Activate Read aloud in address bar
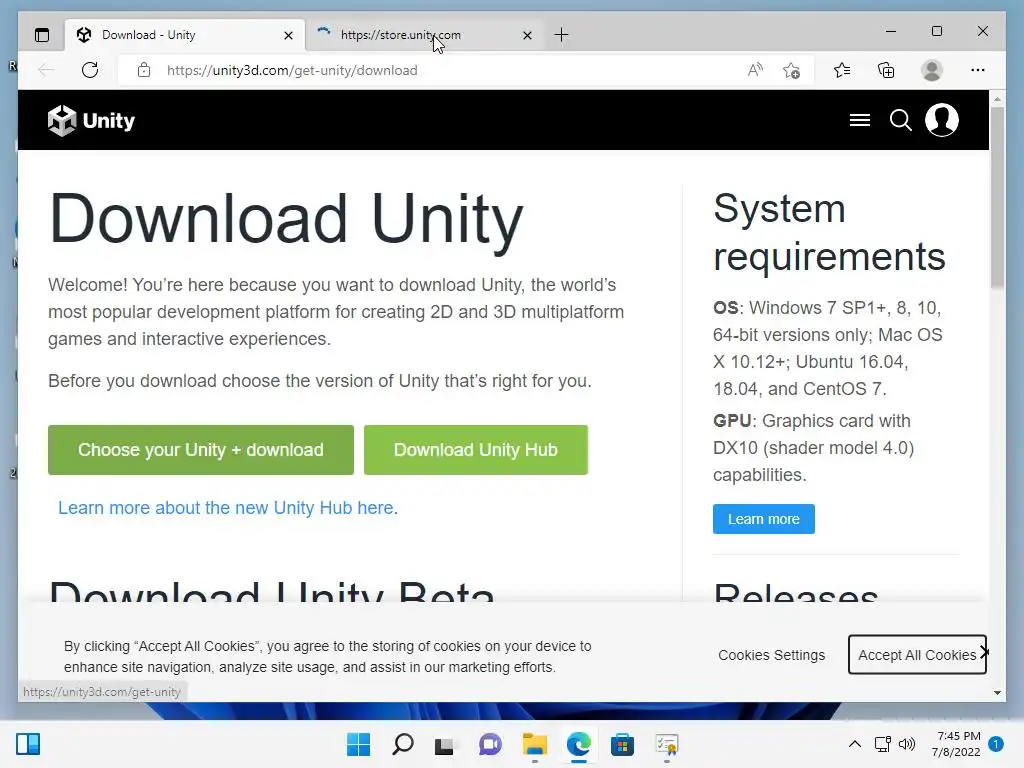This screenshot has width=1024, height=768. point(755,70)
